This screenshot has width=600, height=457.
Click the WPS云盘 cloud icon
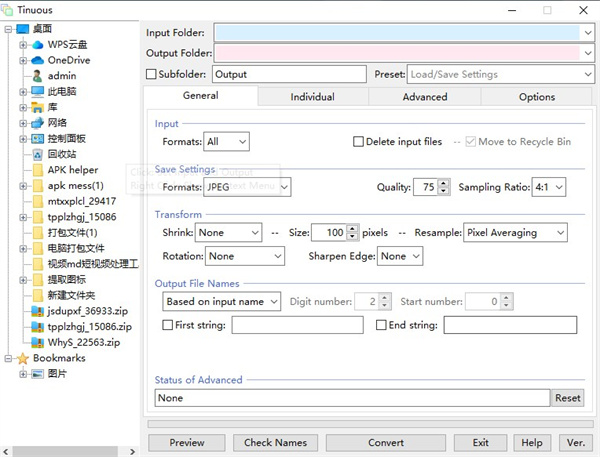[x=37, y=44]
